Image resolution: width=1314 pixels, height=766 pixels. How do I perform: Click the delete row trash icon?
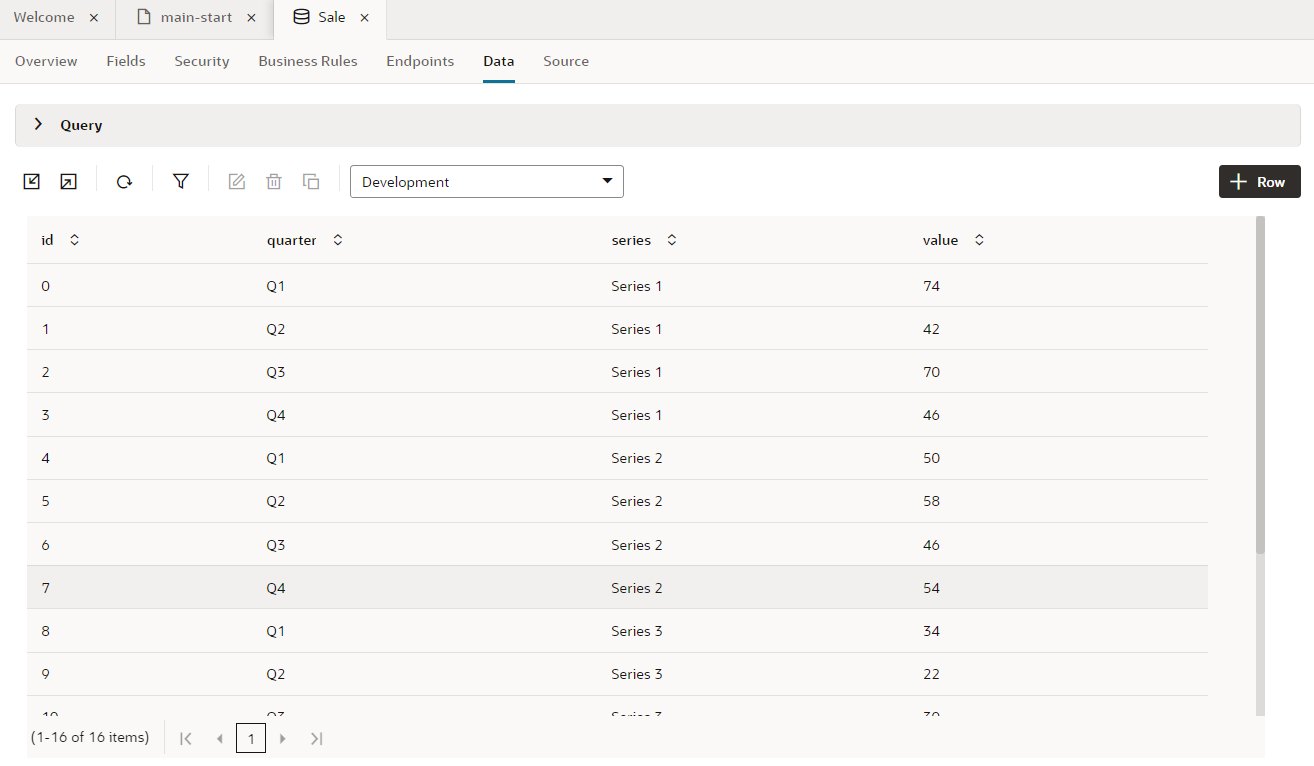coord(274,182)
